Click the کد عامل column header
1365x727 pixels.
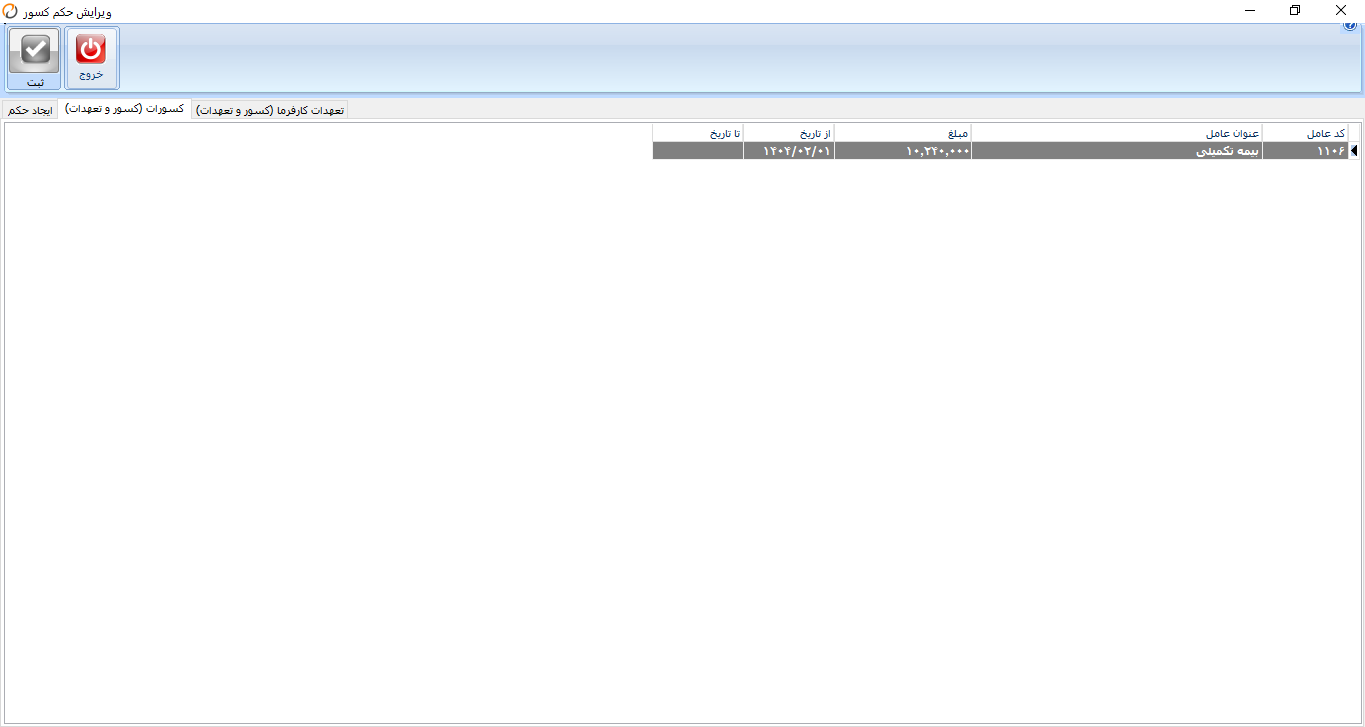pos(1305,133)
